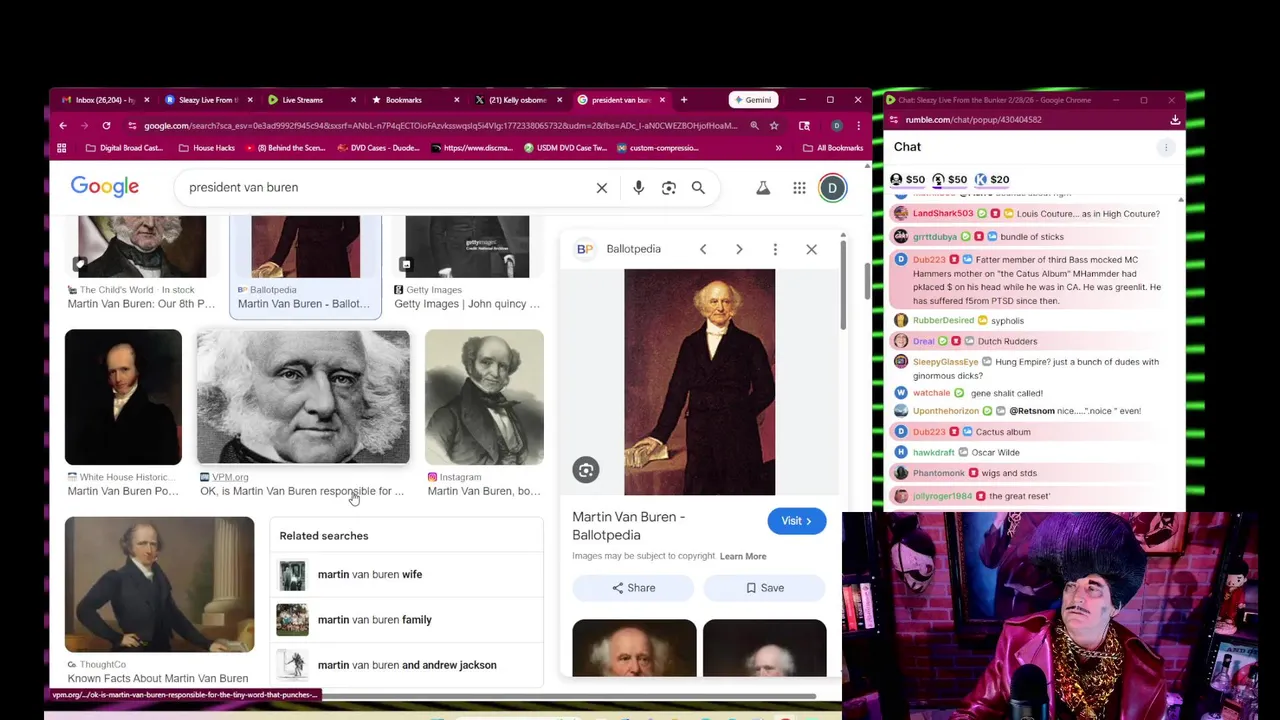Screen dimensions: 1280x720
Task: Open Chrome profile avatar in toolbar
Action: 837,126
